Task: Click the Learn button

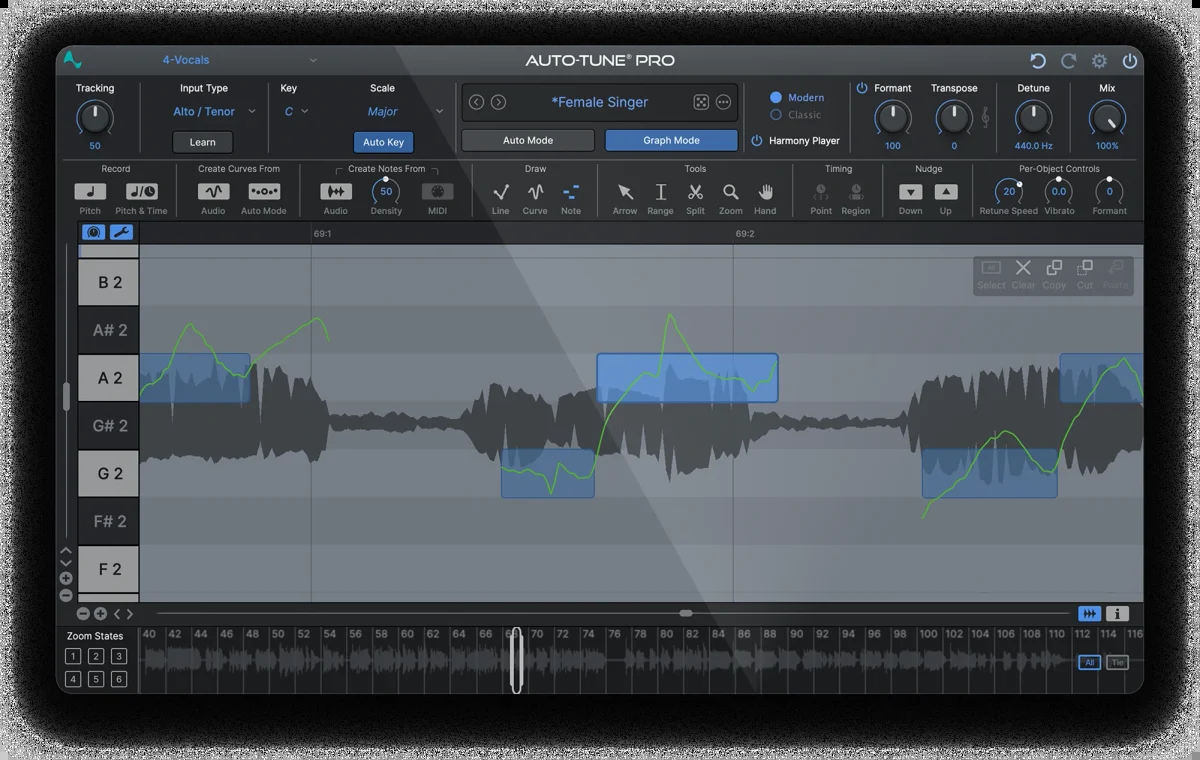Action: pos(203,142)
